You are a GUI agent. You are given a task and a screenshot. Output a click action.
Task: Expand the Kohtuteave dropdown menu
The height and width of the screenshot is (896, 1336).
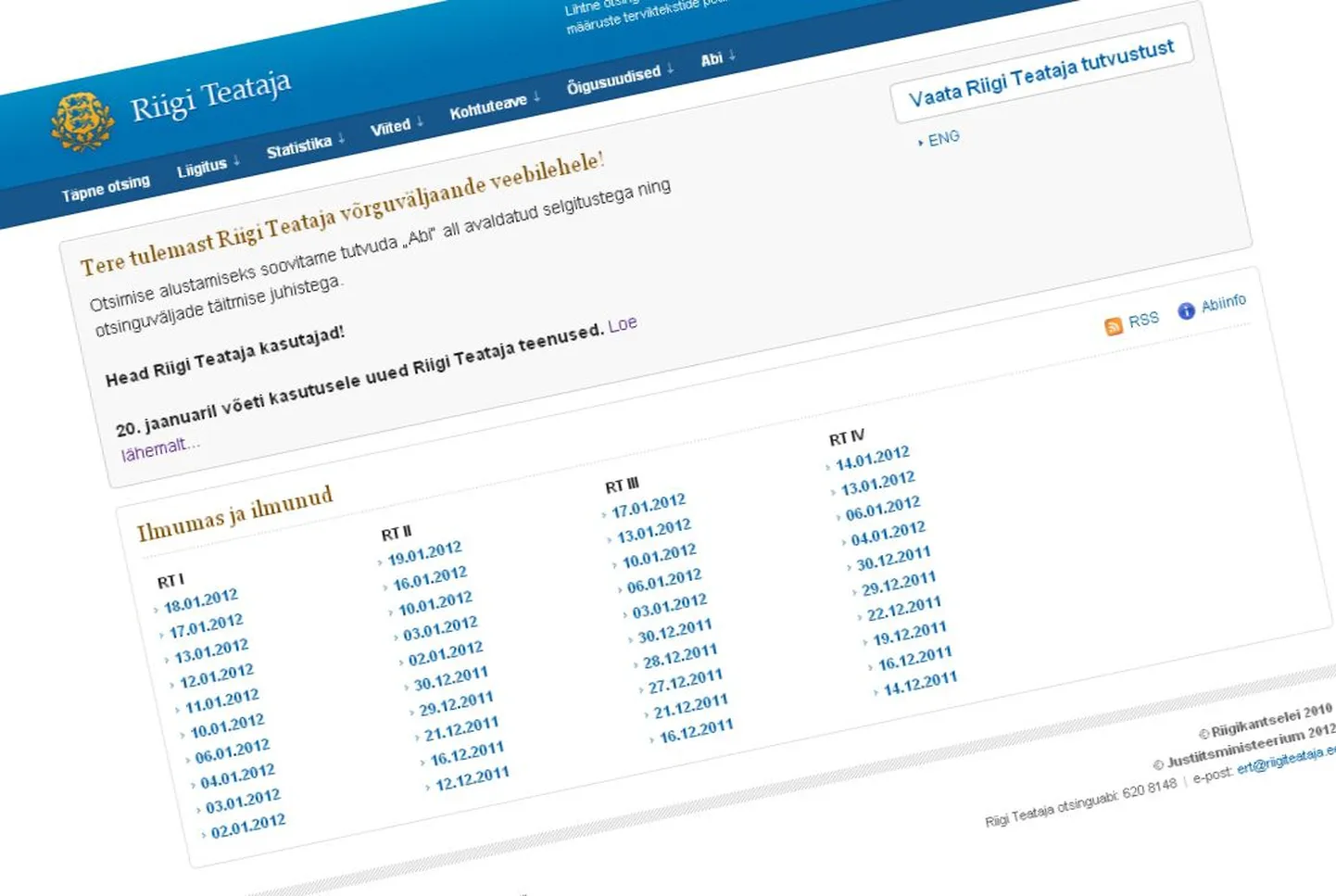(495, 106)
